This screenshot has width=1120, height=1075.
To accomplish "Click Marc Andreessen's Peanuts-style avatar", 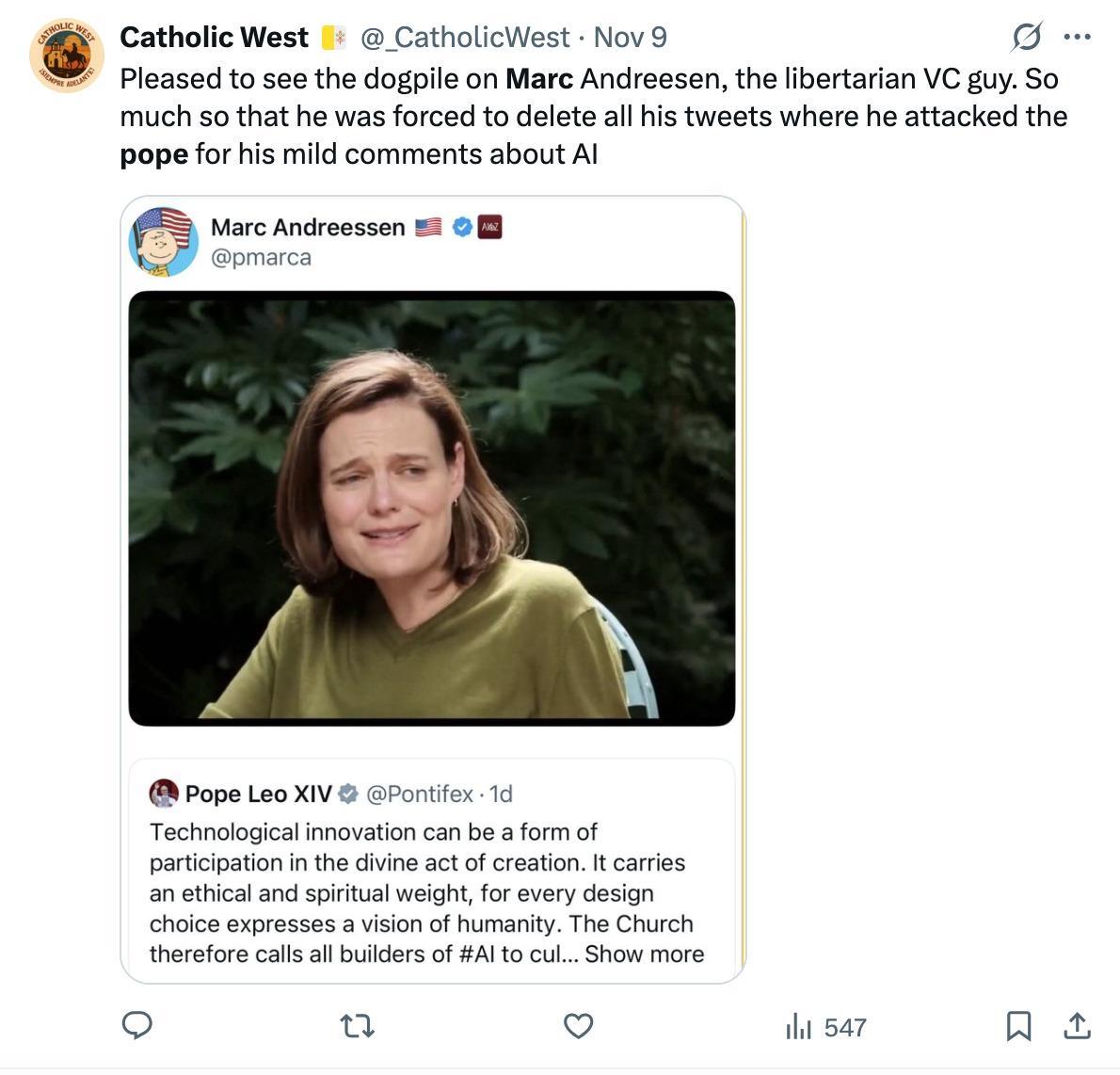I will pos(163,242).
